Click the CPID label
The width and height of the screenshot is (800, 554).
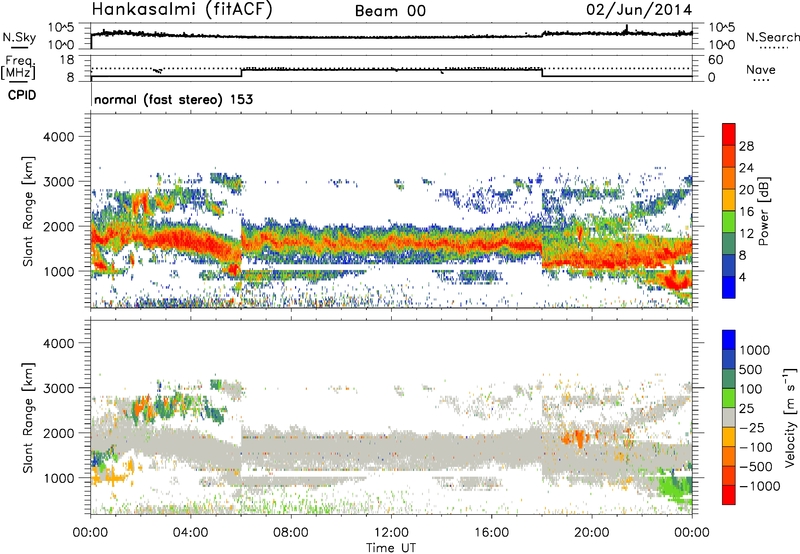pyautogui.click(x=22, y=95)
